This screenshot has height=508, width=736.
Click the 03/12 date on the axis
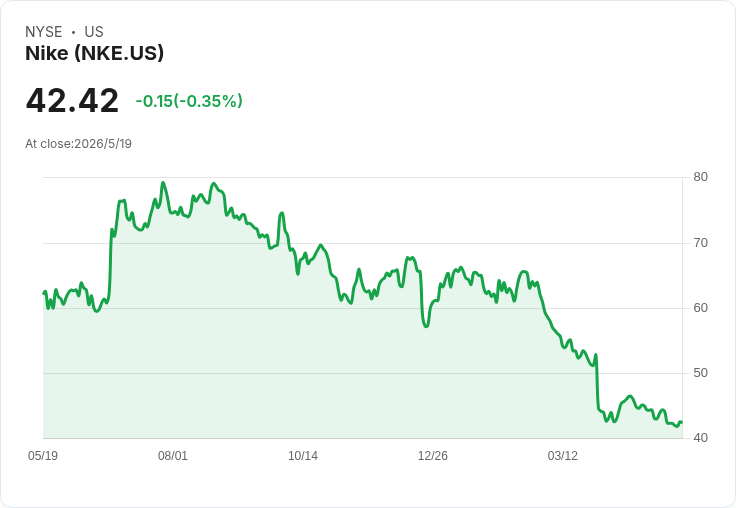point(563,455)
